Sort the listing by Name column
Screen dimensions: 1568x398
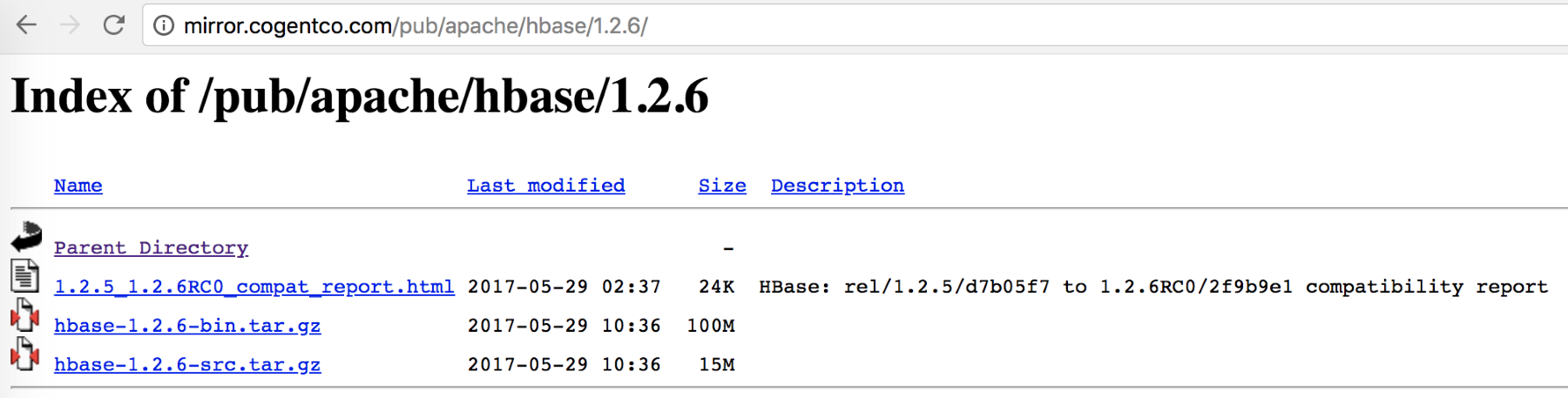[78, 186]
